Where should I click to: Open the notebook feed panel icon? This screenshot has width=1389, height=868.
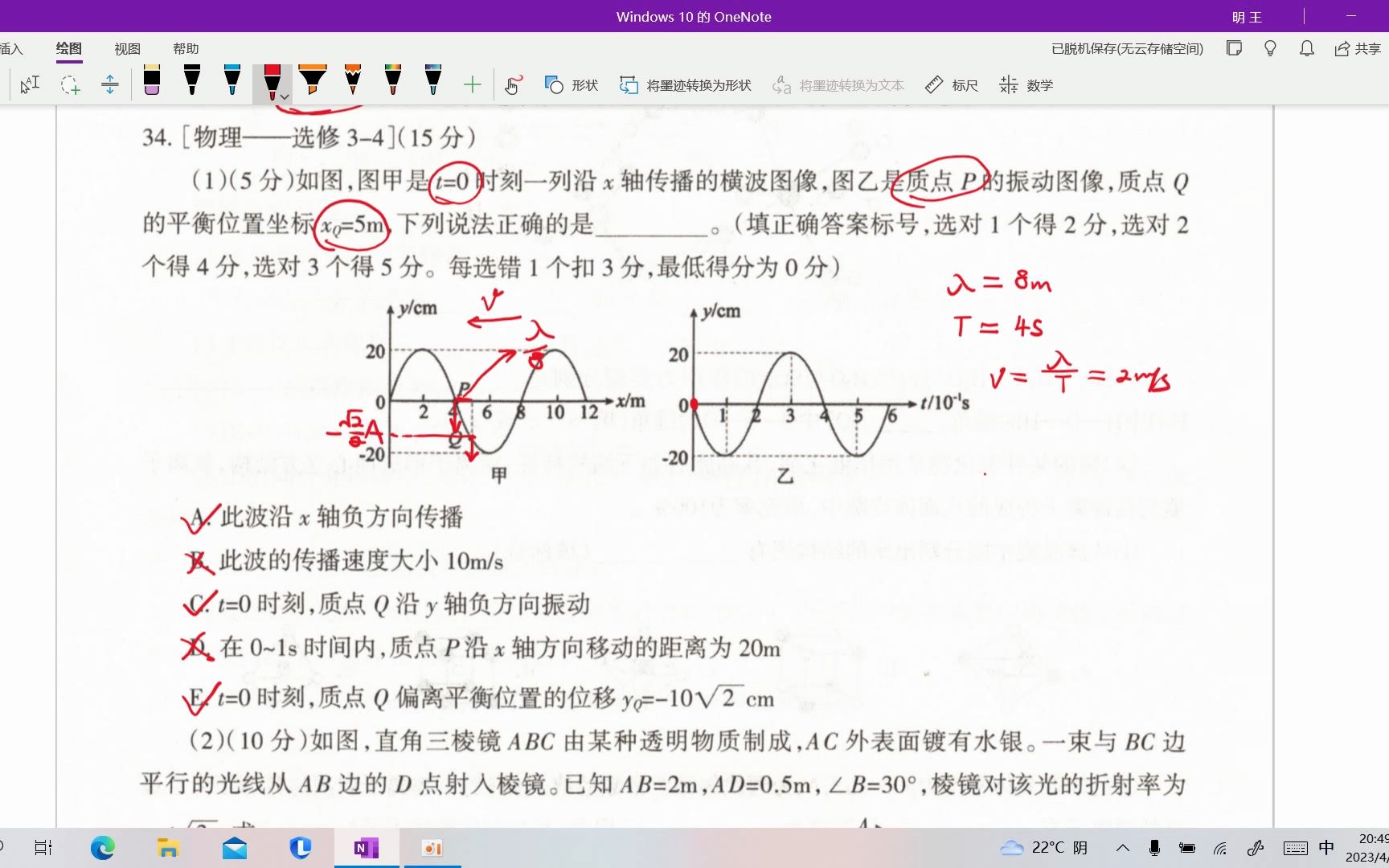pyautogui.click(x=1234, y=49)
